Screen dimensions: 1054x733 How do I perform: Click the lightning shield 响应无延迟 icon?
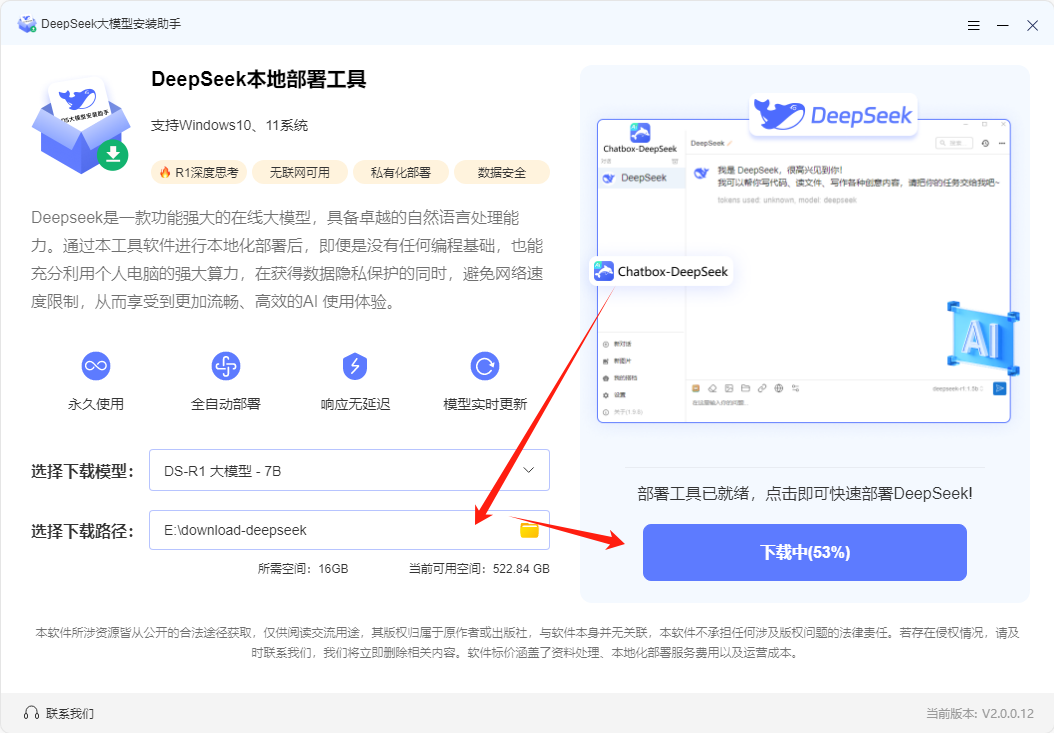point(355,366)
